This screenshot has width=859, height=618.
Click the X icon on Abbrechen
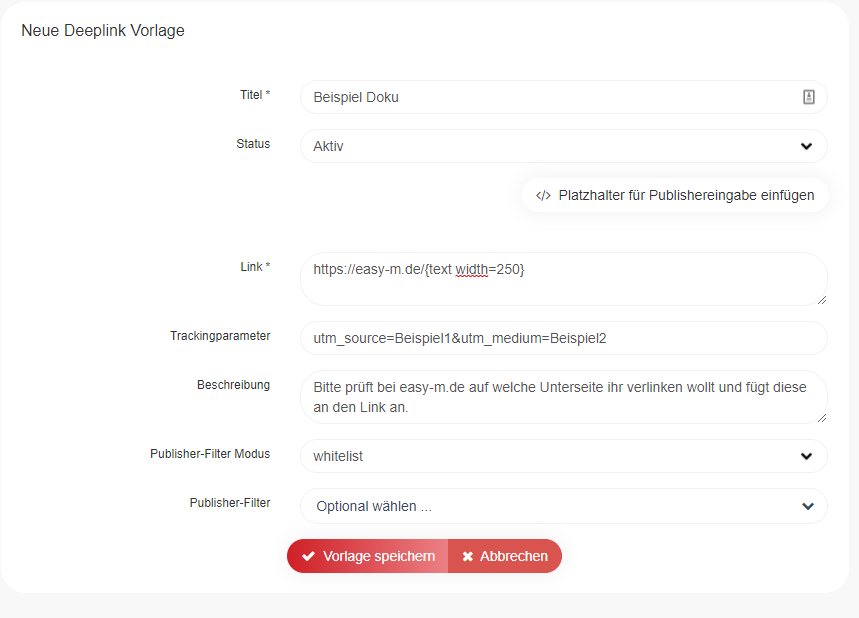pos(467,557)
